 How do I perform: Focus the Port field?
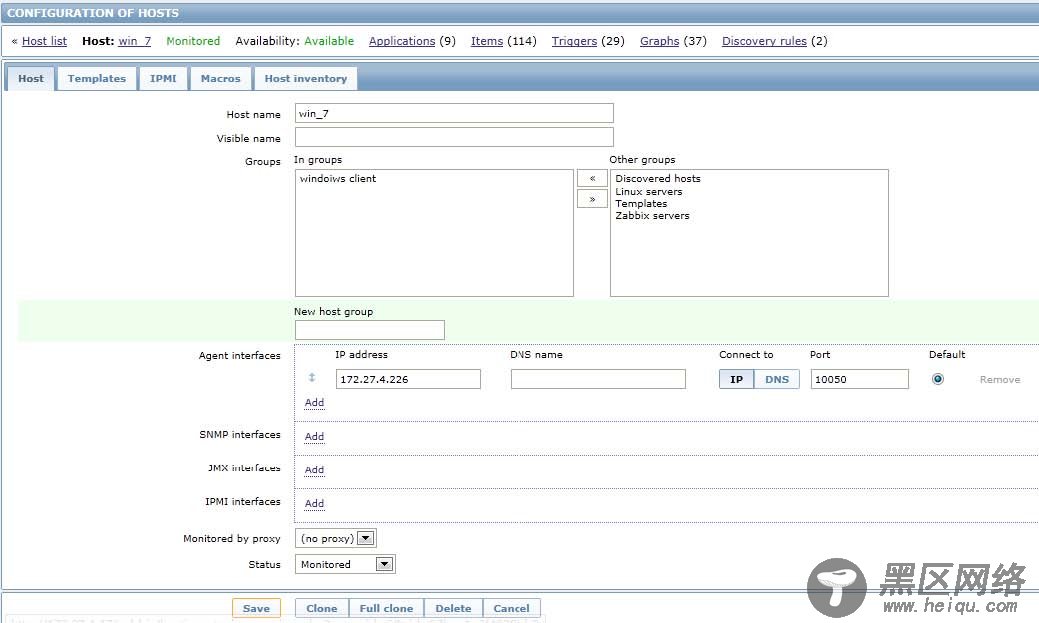click(x=859, y=379)
